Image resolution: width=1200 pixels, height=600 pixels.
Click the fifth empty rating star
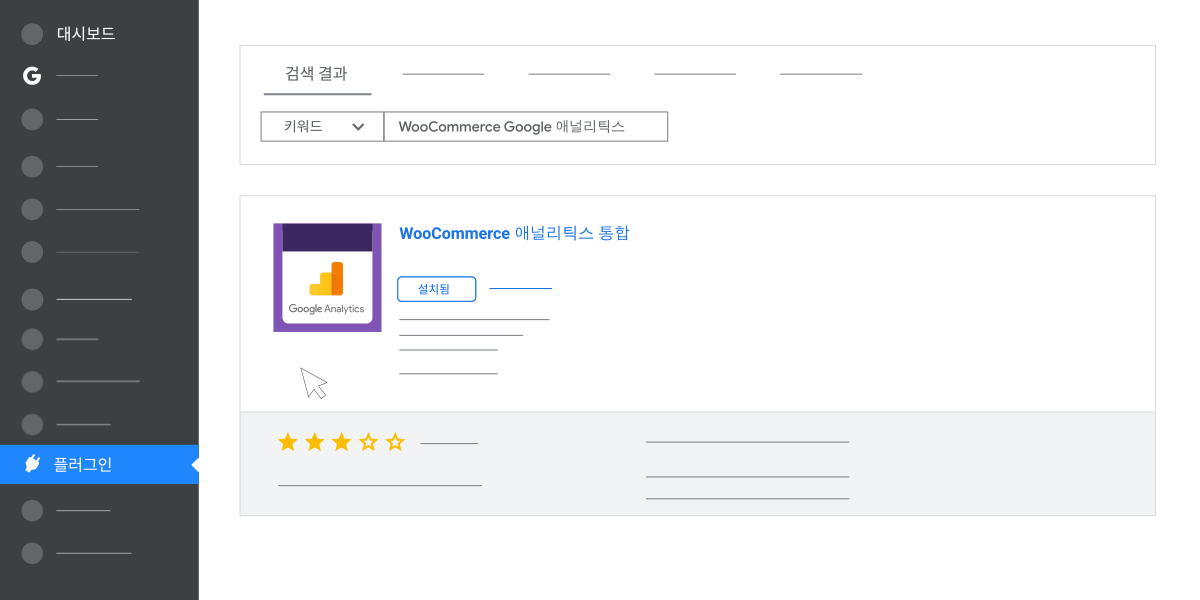tap(396, 442)
